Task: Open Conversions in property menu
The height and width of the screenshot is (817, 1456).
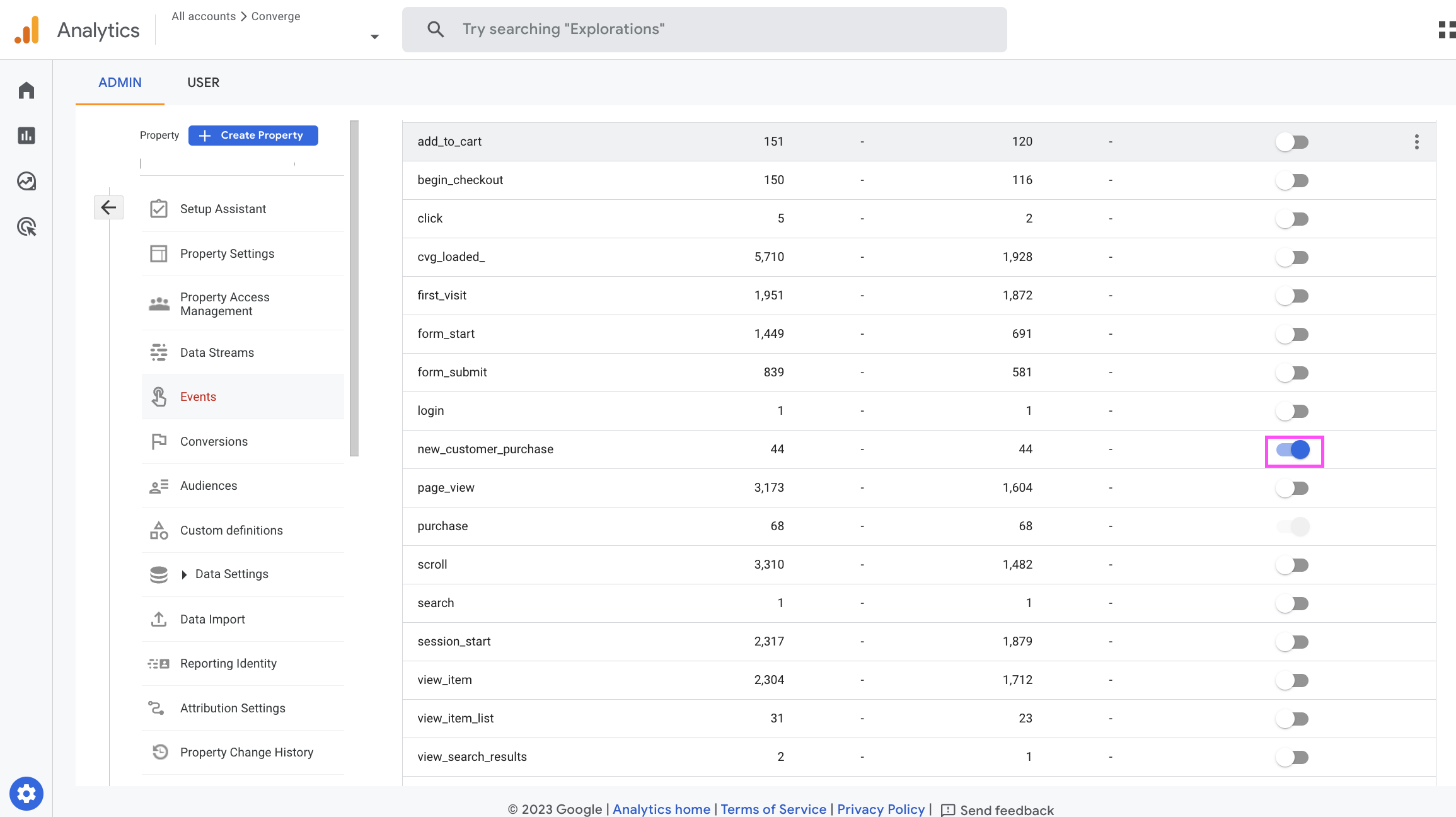Action: [214, 441]
